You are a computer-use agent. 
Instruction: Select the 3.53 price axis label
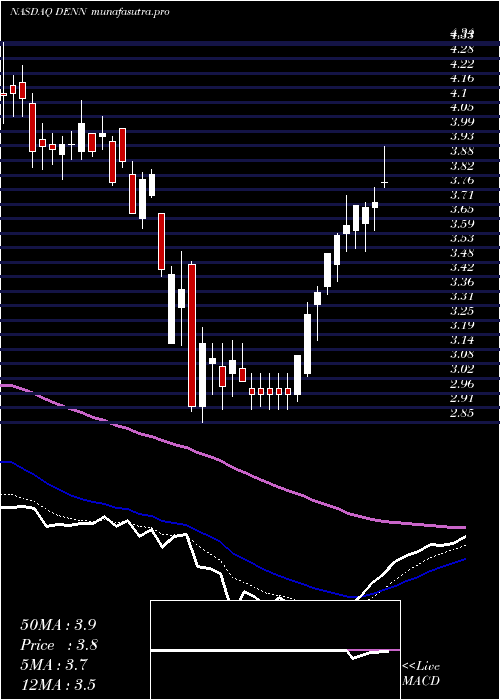[462, 238]
